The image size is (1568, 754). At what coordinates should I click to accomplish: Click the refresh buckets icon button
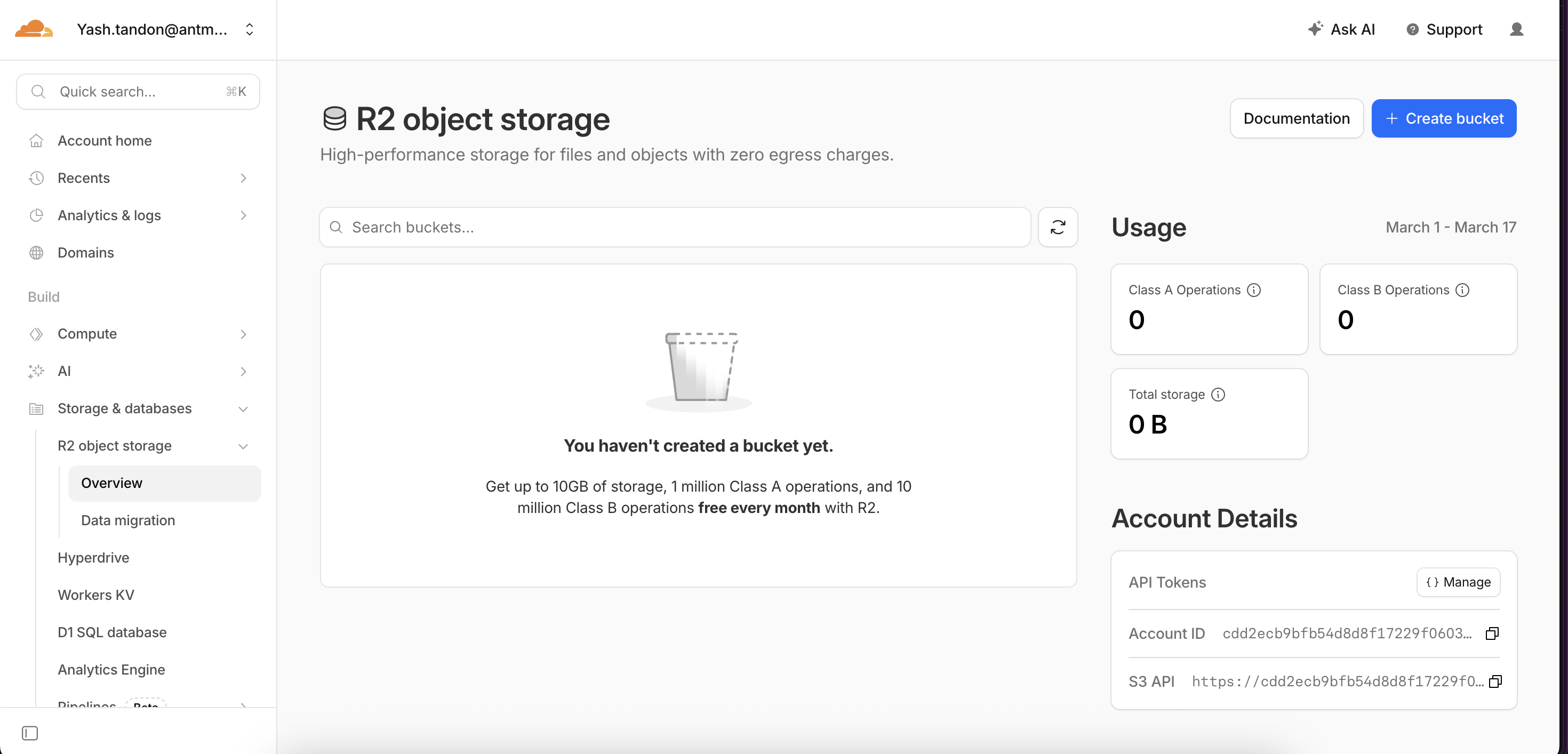(x=1058, y=227)
